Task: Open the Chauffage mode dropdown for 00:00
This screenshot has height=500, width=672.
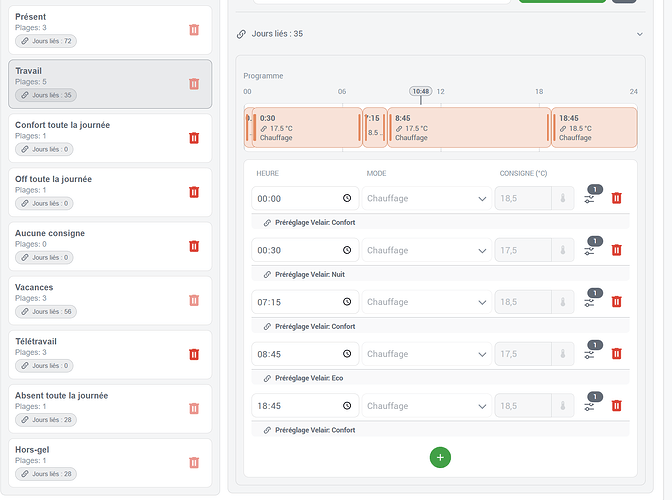Action: 427,198
